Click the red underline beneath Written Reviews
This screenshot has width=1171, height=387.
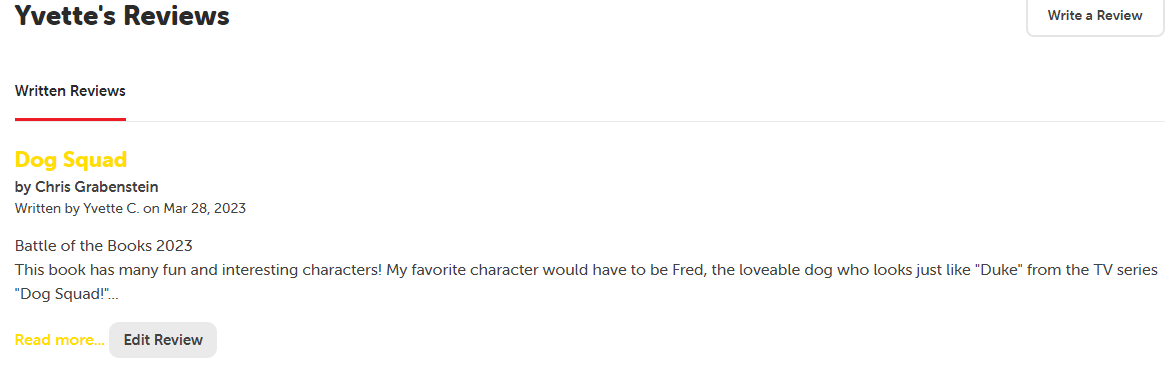coord(70,119)
